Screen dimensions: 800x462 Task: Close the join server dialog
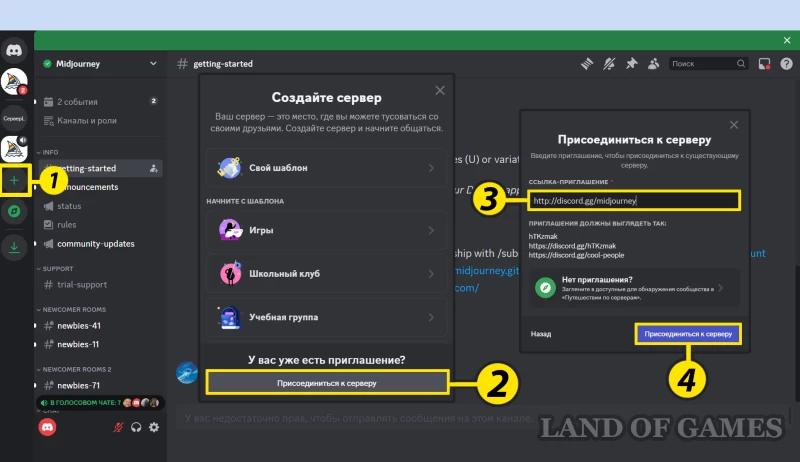734,125
